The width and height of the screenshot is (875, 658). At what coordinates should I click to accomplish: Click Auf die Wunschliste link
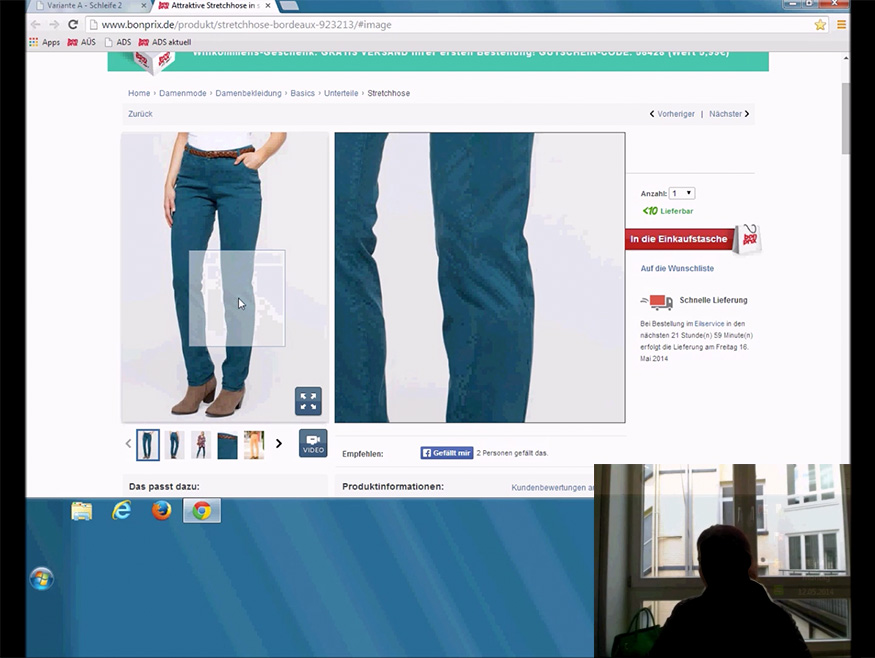[x=677, y=268]
